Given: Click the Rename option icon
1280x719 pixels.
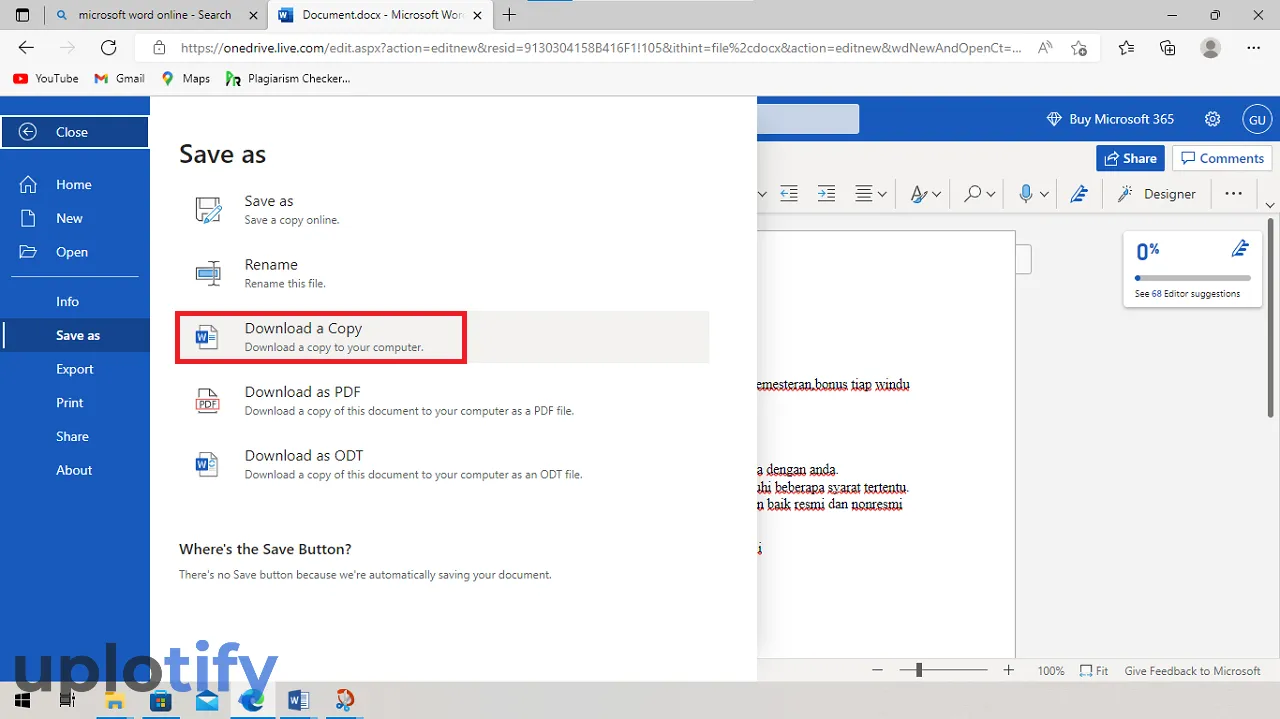Looking at the screenshot, I should [x=208, y=273].
